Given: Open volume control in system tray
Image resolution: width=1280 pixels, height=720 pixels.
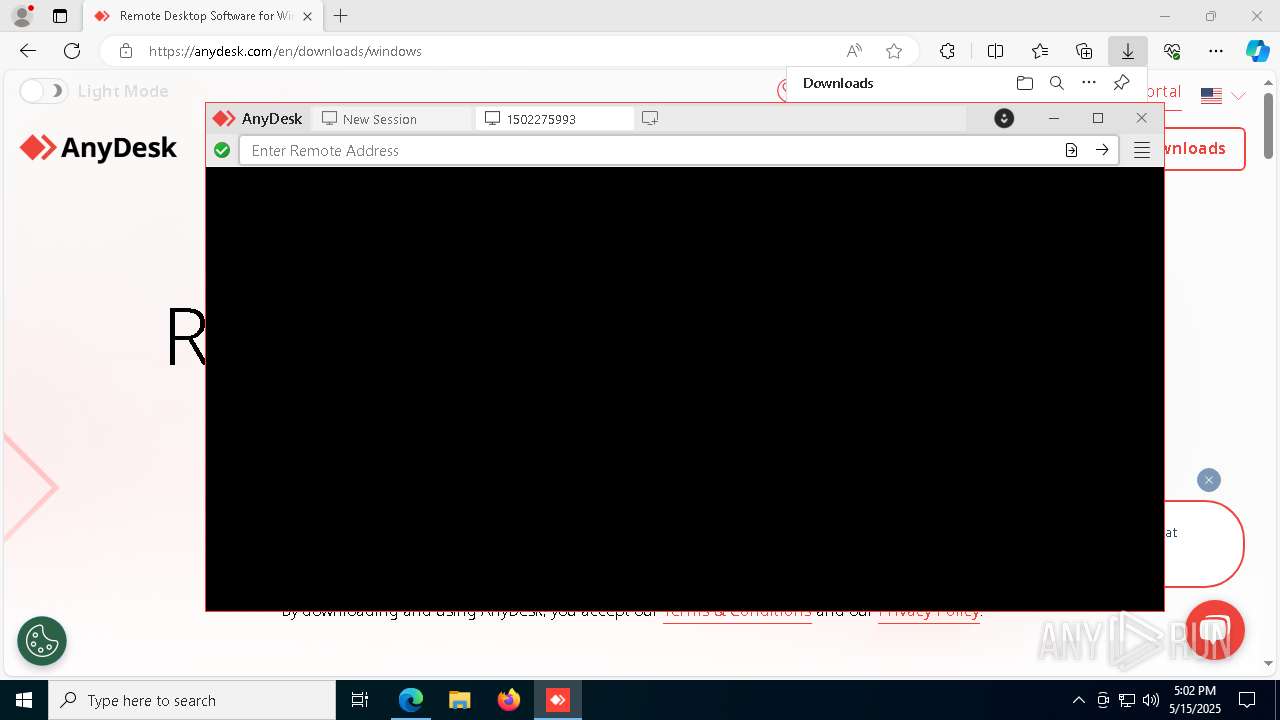Looking at the screenshot, I should click(x=1151, y=700).
